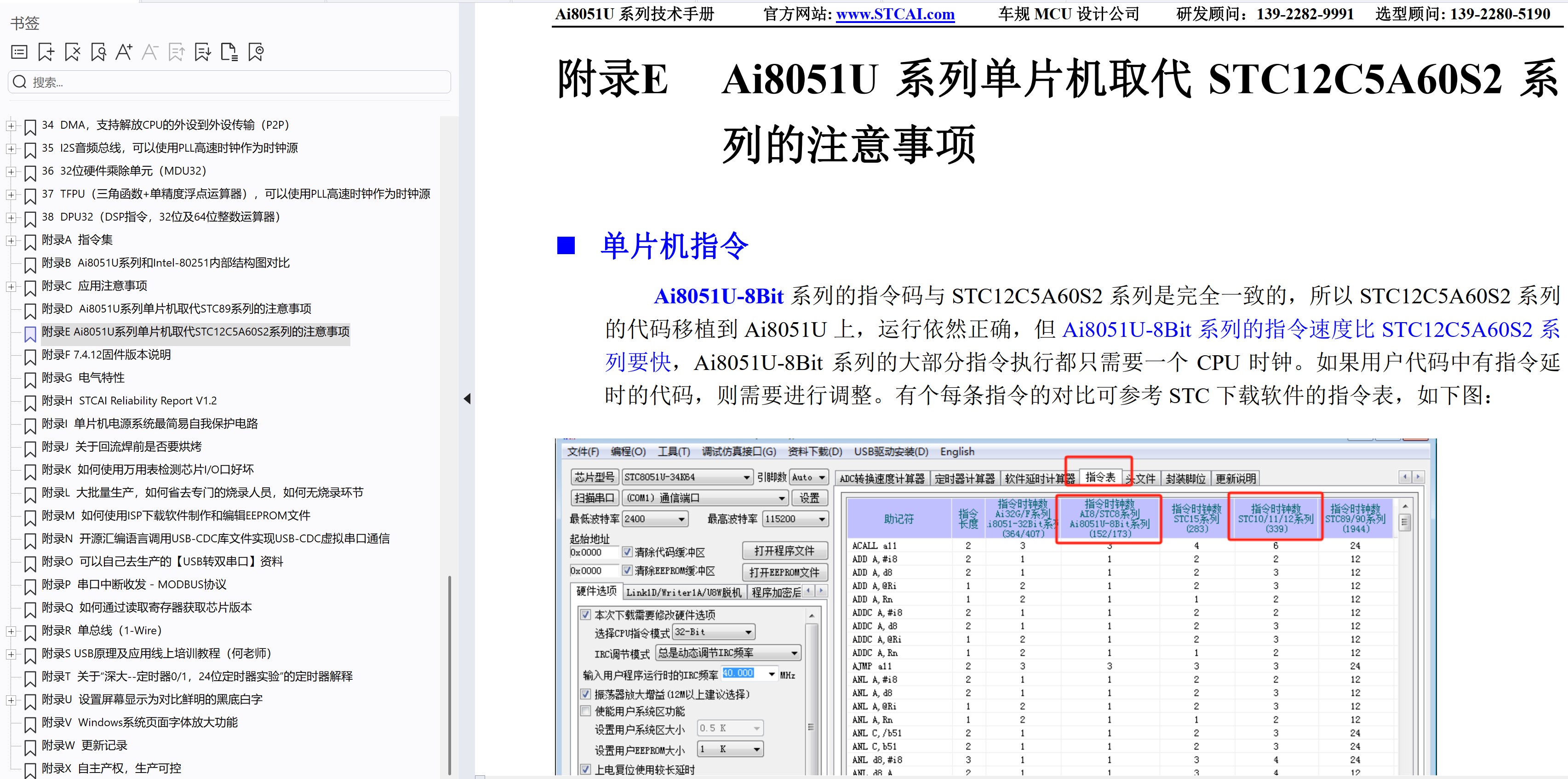Select ADC转换速度计算器 tab in embedded screenshot
This screenshot has width=1568, height=779.
(882, 479)
